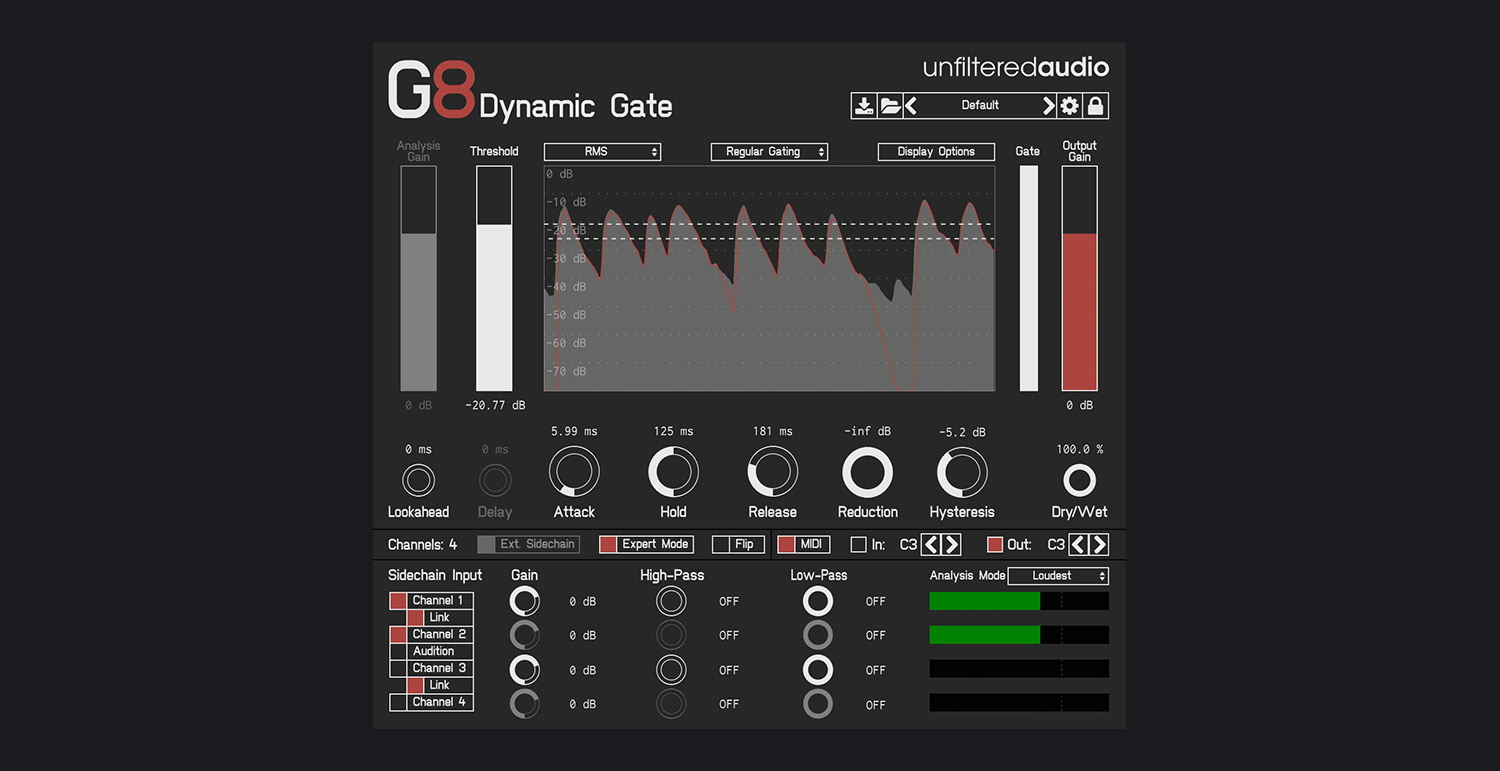
Task: Click the Channels: 4 label
Action: pos(422,545)
